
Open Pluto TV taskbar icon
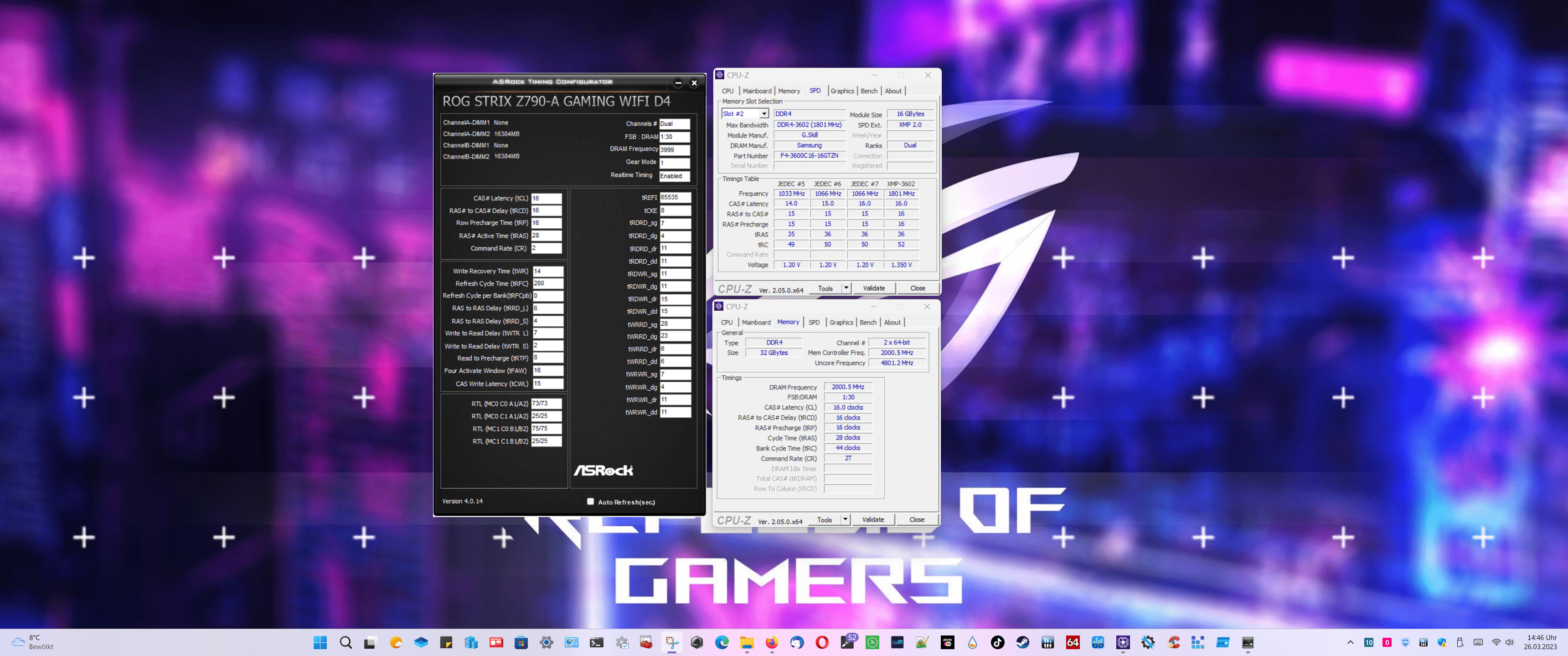pyautogui.click(x=948, y=643)
